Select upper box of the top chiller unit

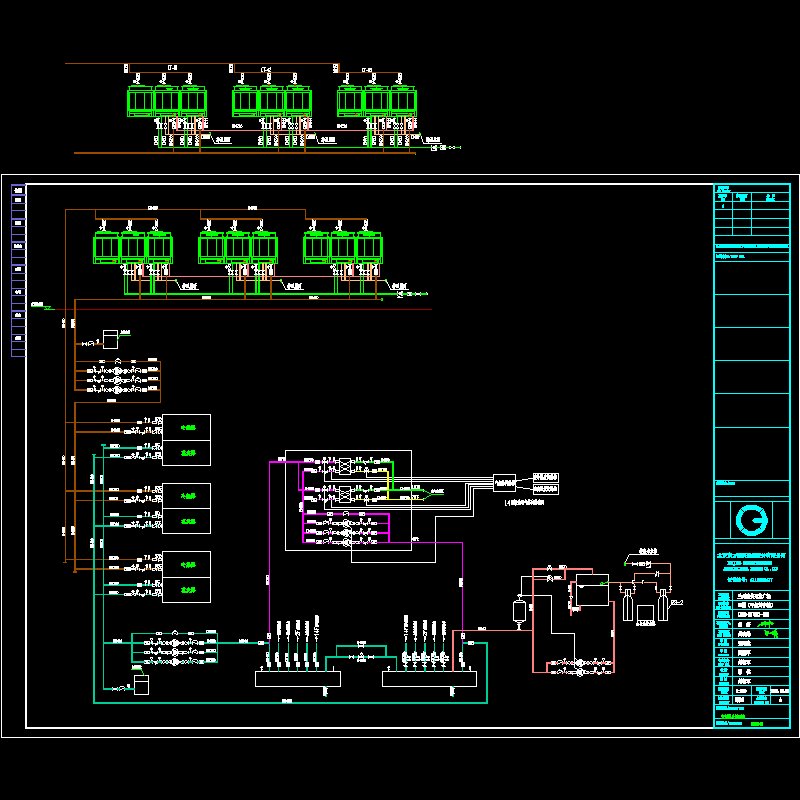[x=186, y=427]
